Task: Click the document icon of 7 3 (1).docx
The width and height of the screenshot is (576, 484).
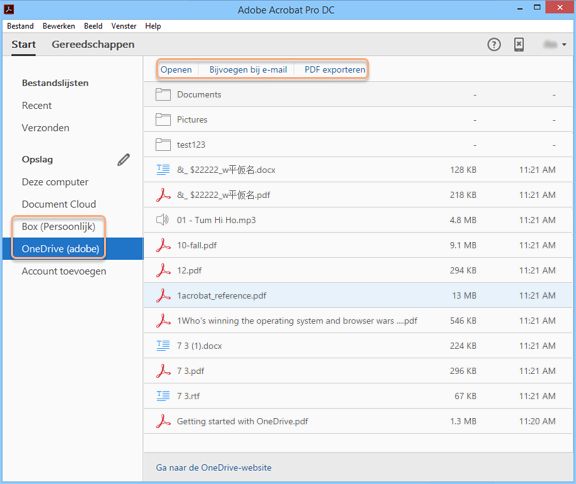Action: click(163, 346)
